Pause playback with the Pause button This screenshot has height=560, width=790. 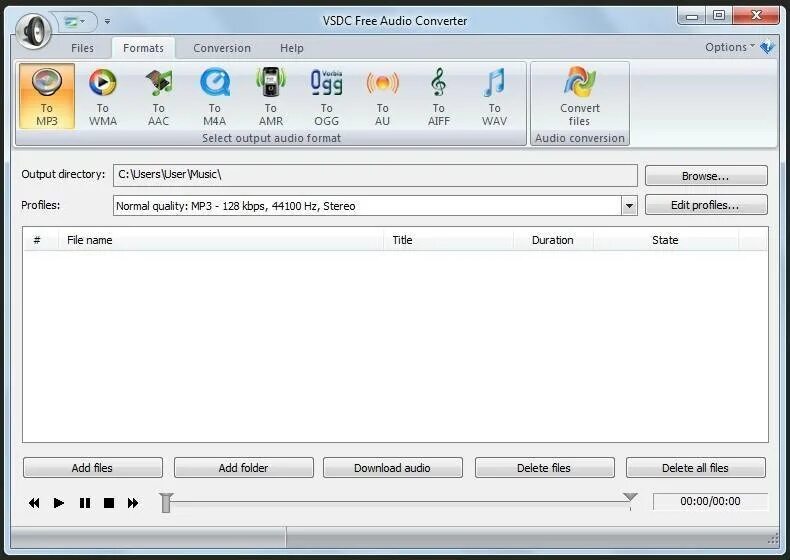click(x=85, y=503)
